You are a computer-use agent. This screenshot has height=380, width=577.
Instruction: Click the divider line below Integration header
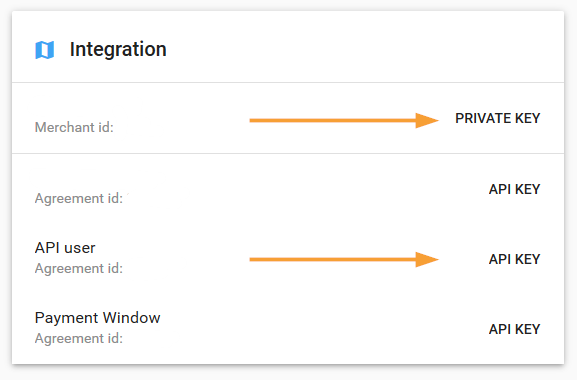(x=288, y=82)
